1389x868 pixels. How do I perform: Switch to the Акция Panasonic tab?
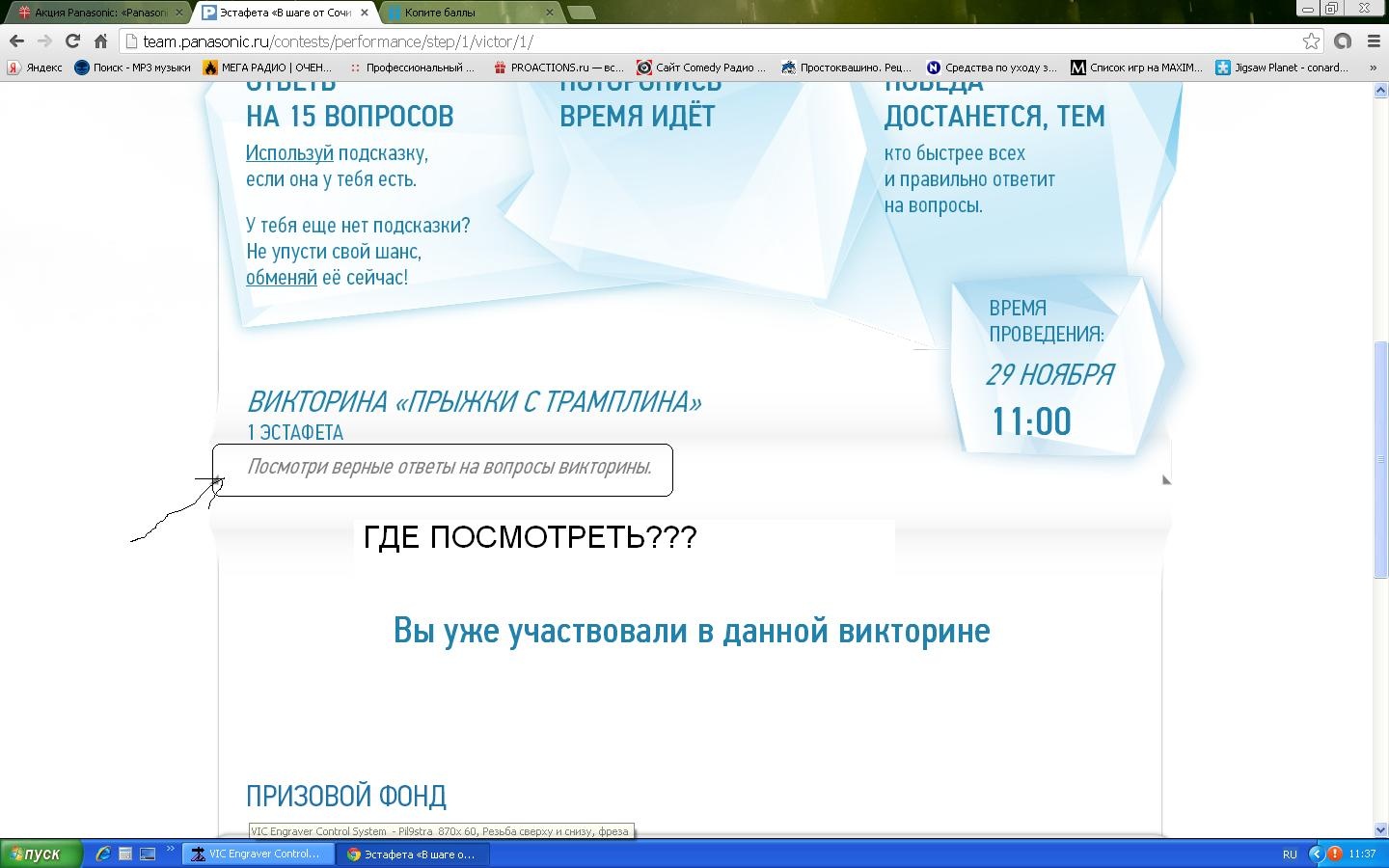96,13
